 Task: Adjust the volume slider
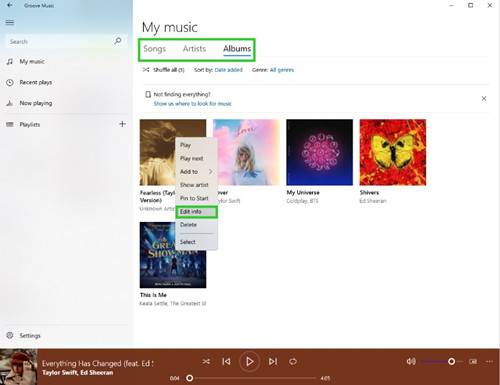441,361
